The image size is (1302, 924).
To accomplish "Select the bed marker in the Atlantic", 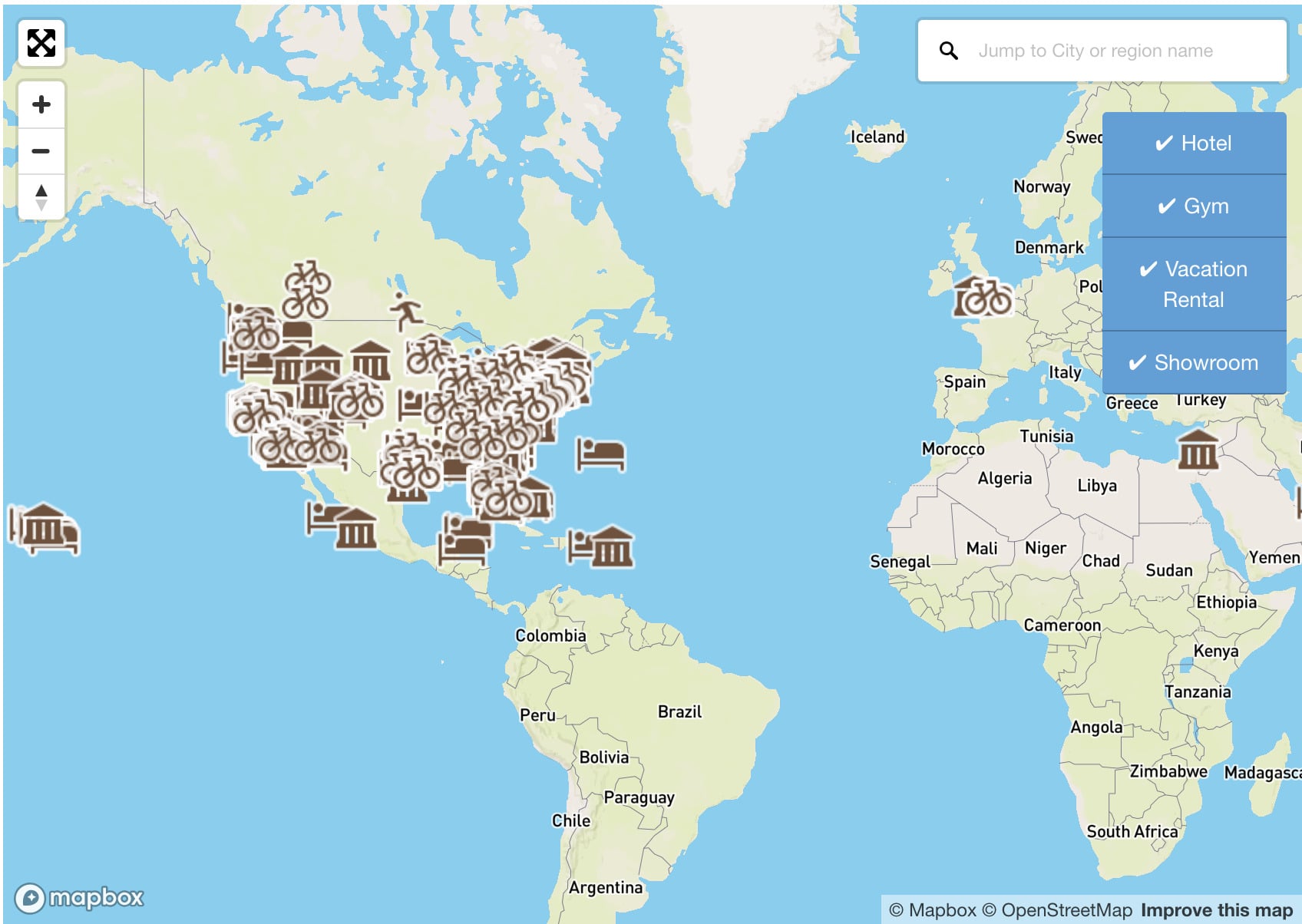I will pos(600,454).
